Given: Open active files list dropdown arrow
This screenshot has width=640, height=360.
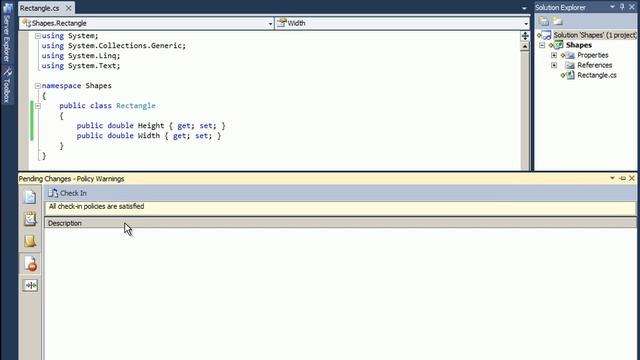Looking at the screenshot, I should point(524,8).
